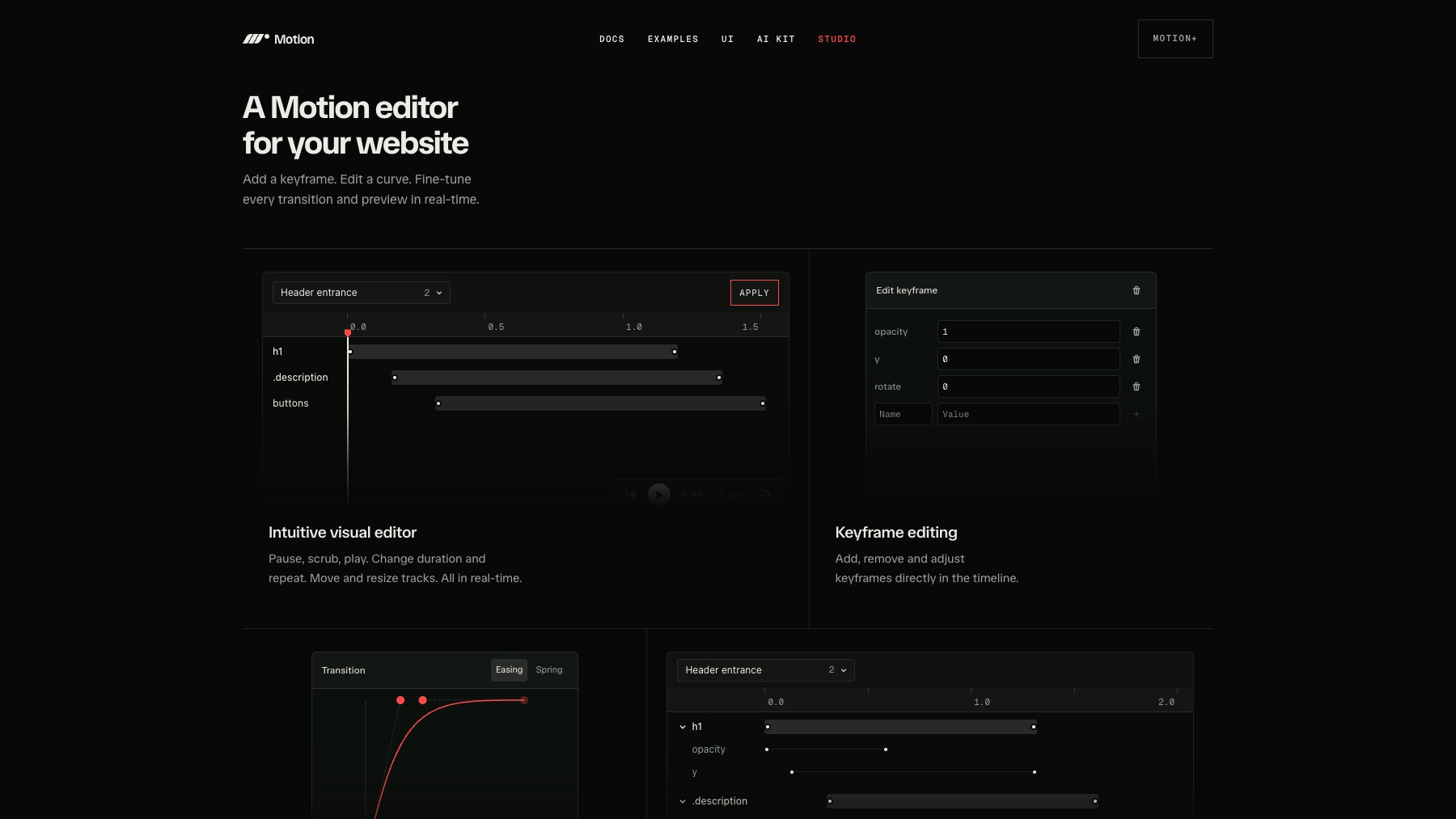Select the leftmost red bezier control point

[x=400, y=700]
